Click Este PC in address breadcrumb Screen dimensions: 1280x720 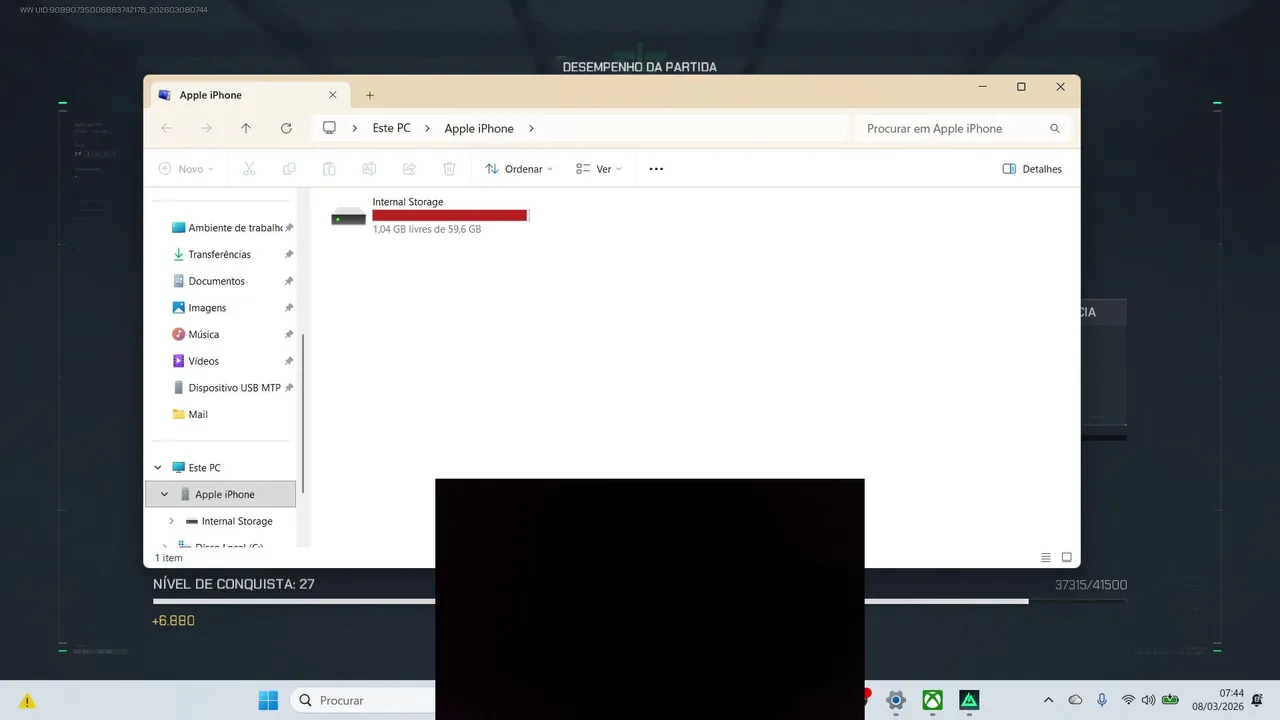391,128
